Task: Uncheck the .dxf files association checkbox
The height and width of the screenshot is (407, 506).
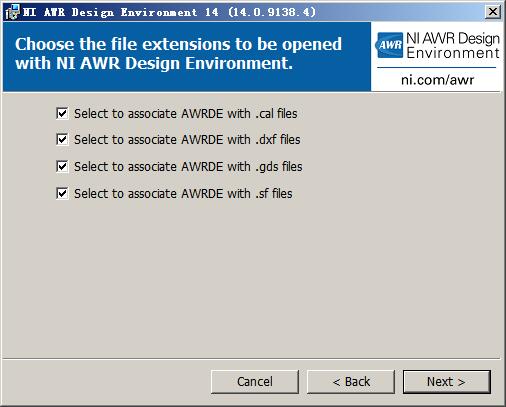Action: point(62,139)
